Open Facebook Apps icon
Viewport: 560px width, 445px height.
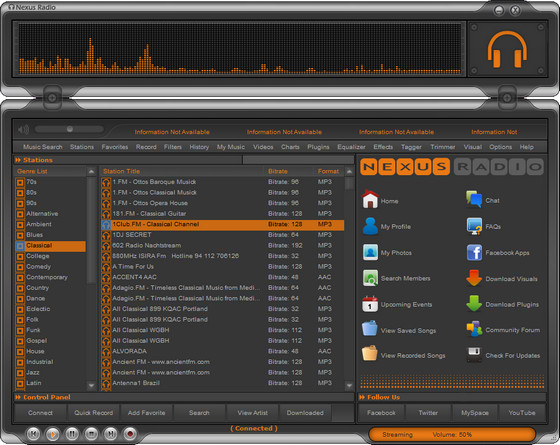pyautogui.click(x=474, y=252)
